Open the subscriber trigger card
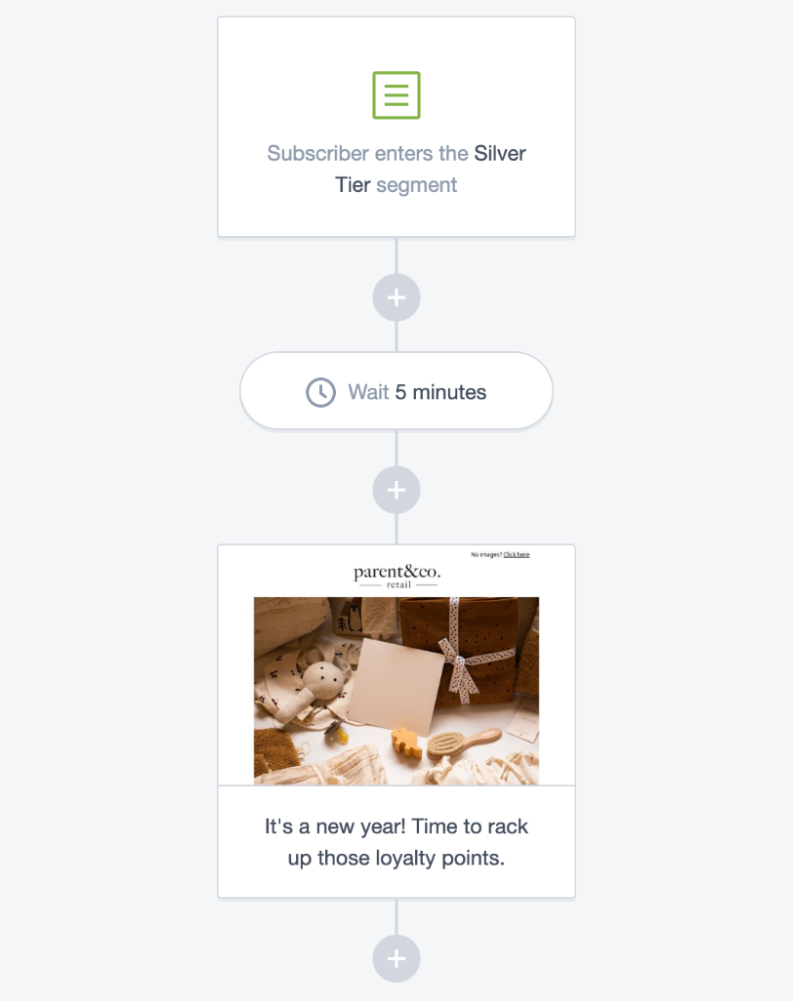Image resolution: width=793 pixels, height=1001 pixels. (x=396, y=125)
